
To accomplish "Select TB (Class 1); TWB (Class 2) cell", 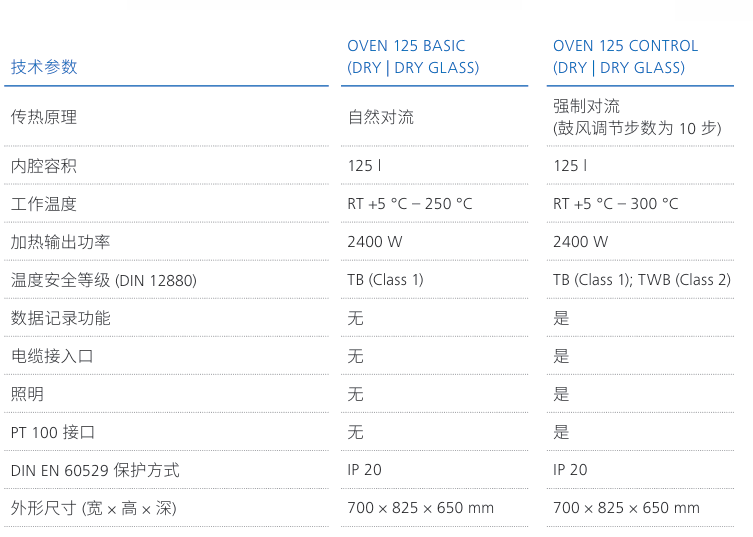I will pyautogui.click(x=641, y=280).
